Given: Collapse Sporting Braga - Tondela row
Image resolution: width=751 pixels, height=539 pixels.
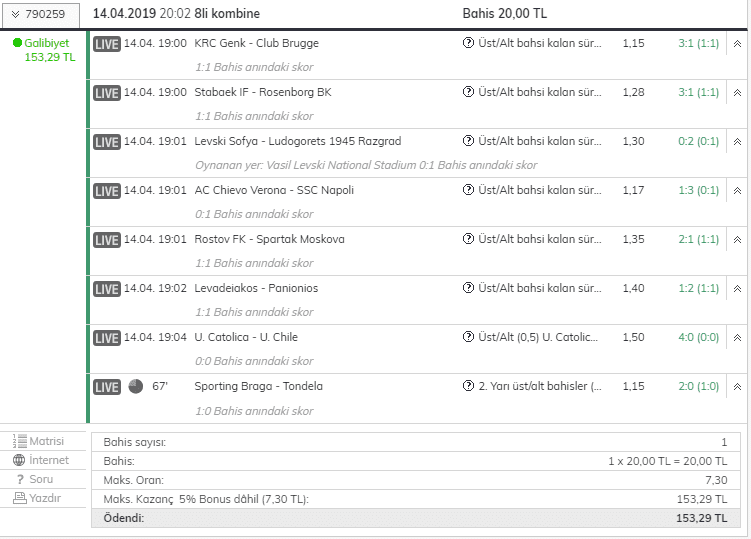Looking at the screenshot, I should click(x=737, y=387).
